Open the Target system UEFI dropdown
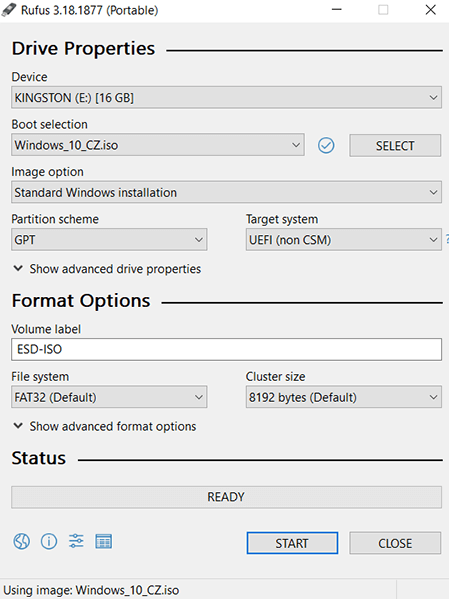This screenshot has width=449, height=599. [344, 240]
